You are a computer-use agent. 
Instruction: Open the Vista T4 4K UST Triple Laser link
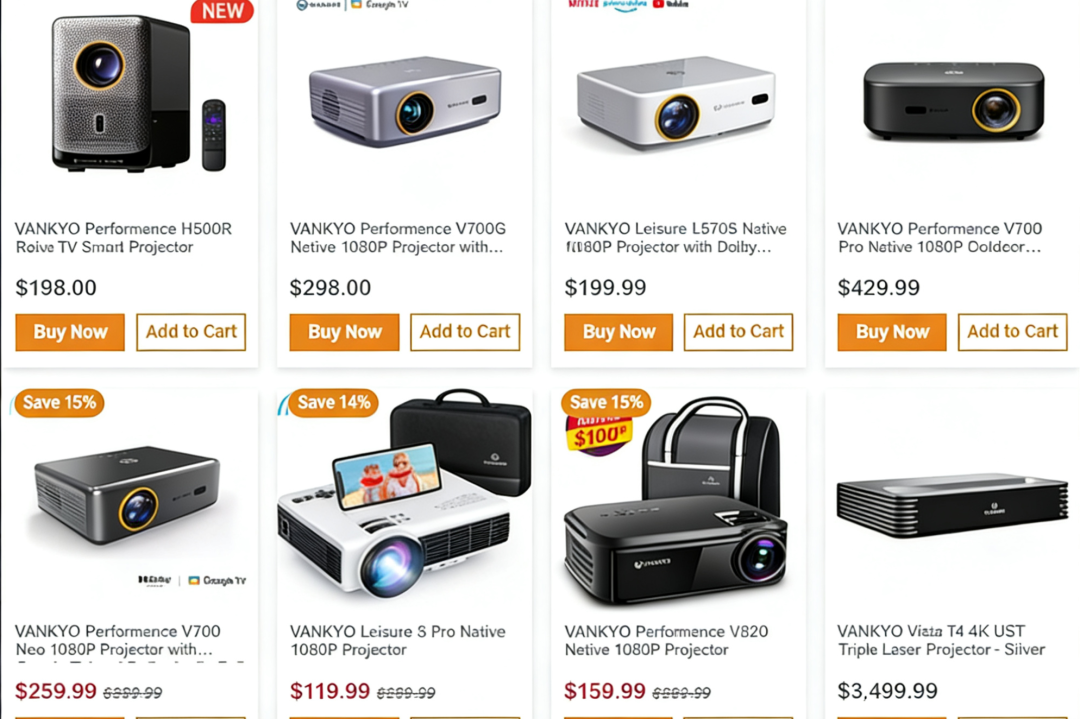click(941, 640)
